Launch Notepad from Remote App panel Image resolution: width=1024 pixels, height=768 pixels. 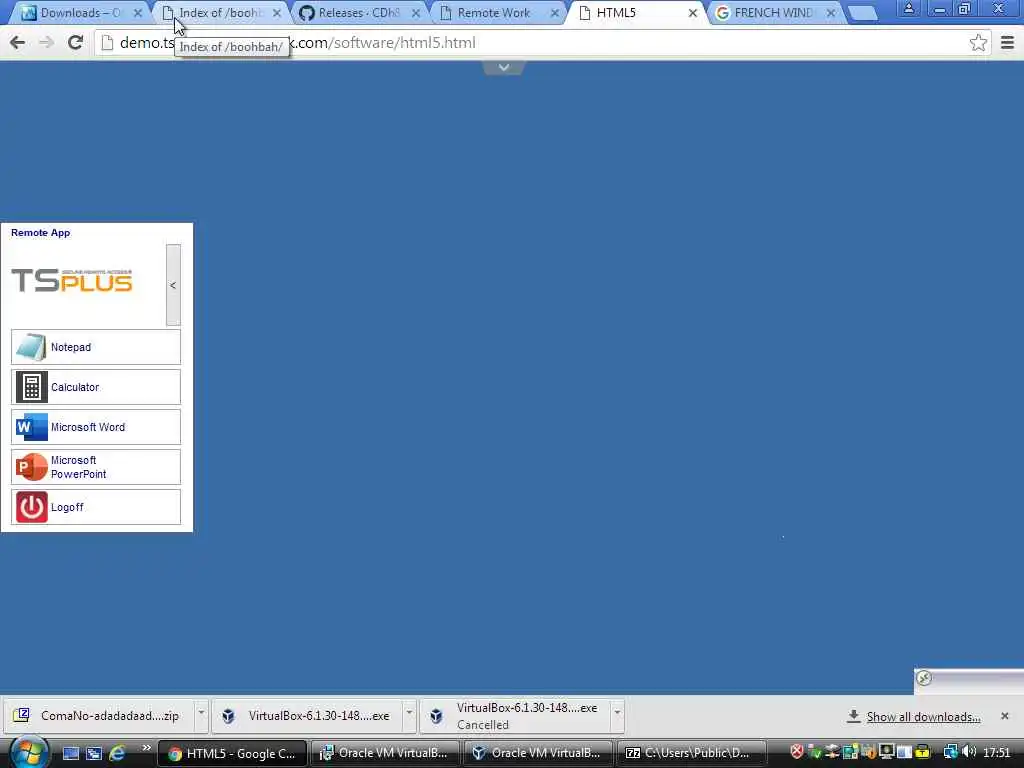(x=95, y=347)
